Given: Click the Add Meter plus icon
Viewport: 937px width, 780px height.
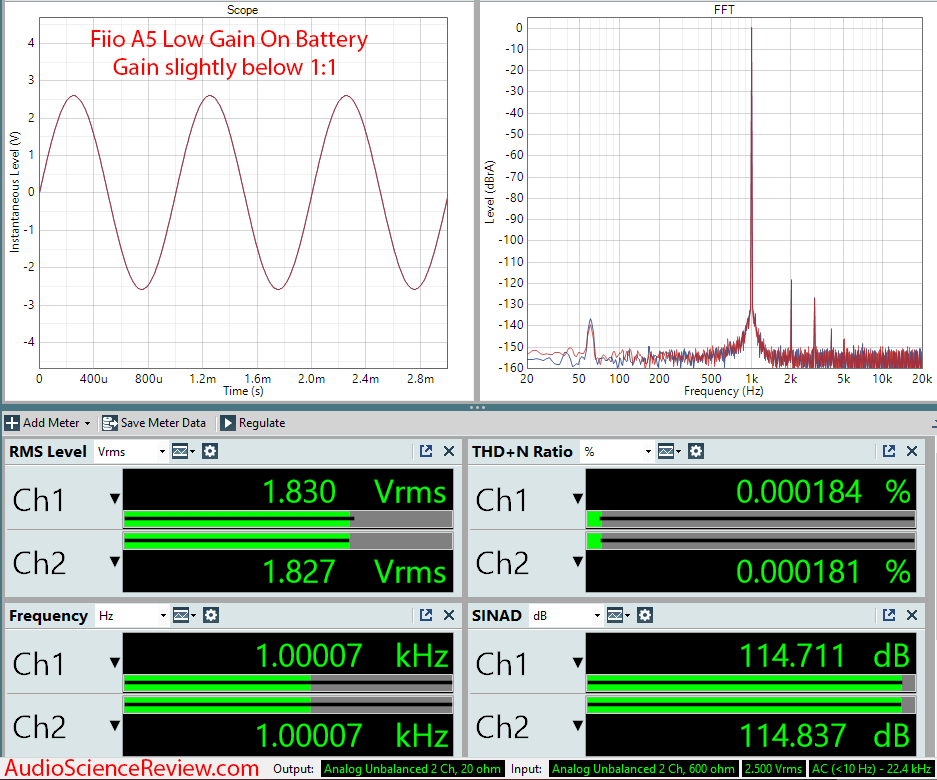Looking at the screenshot, I should (x=12, y=423).
